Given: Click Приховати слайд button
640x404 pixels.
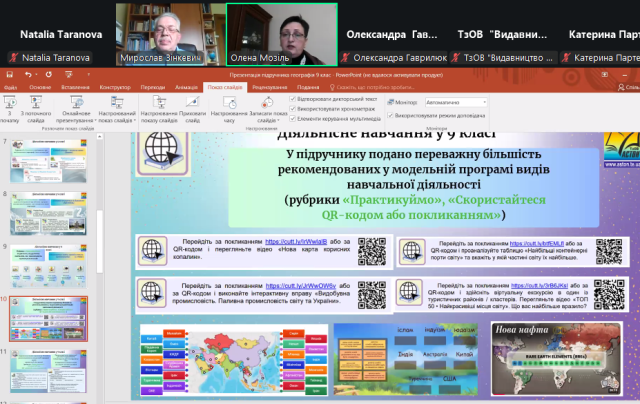Looking at the screenshot, I should (x=192, y=109).
